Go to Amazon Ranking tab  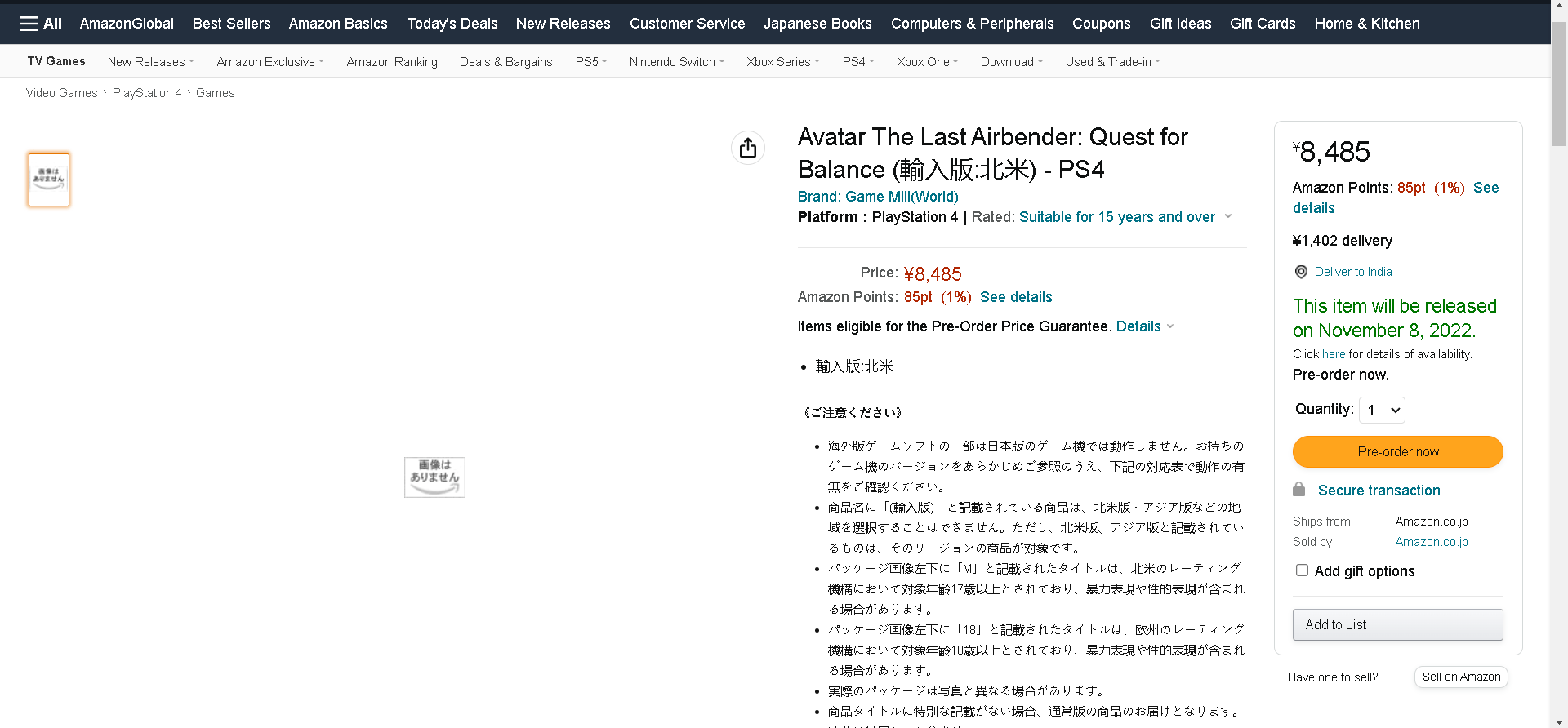(x=392, y=62)
